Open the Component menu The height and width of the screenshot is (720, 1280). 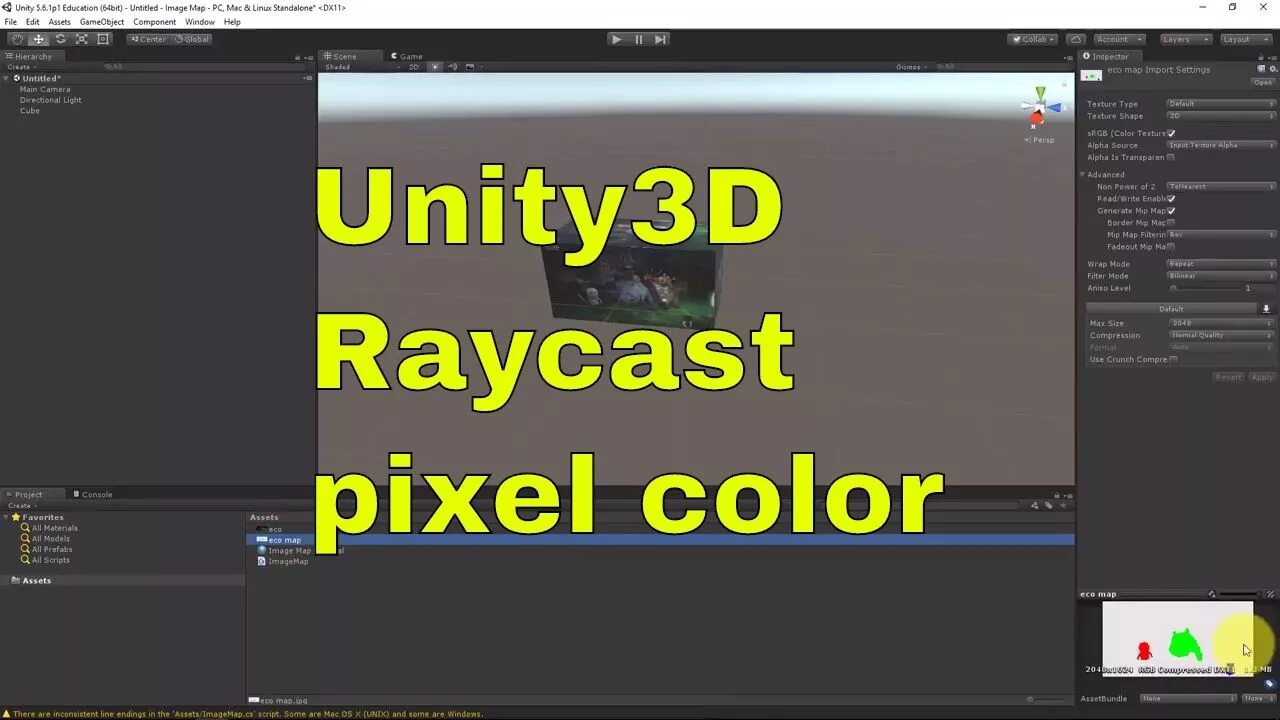(155, 22)
